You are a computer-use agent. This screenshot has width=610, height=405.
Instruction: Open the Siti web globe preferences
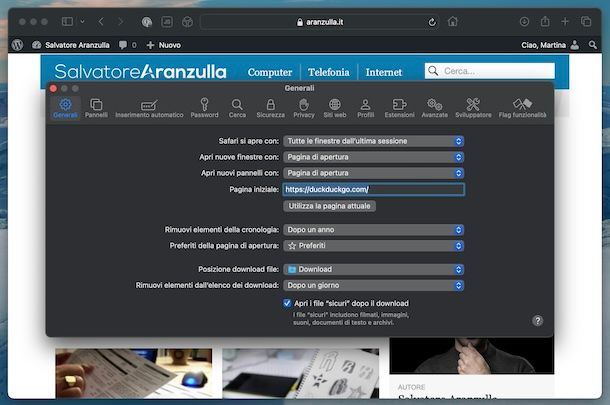335,108
